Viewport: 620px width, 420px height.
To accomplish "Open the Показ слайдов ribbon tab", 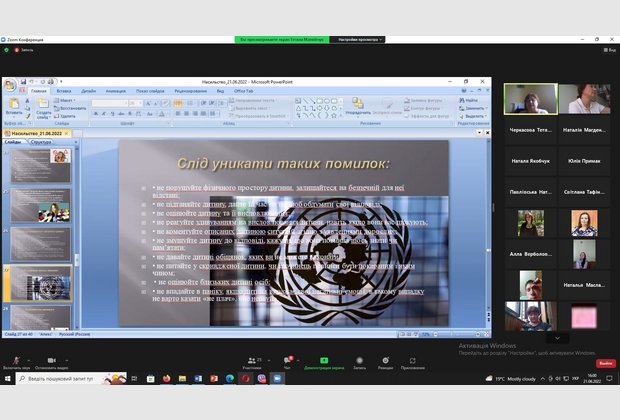I will coord(150,91).
